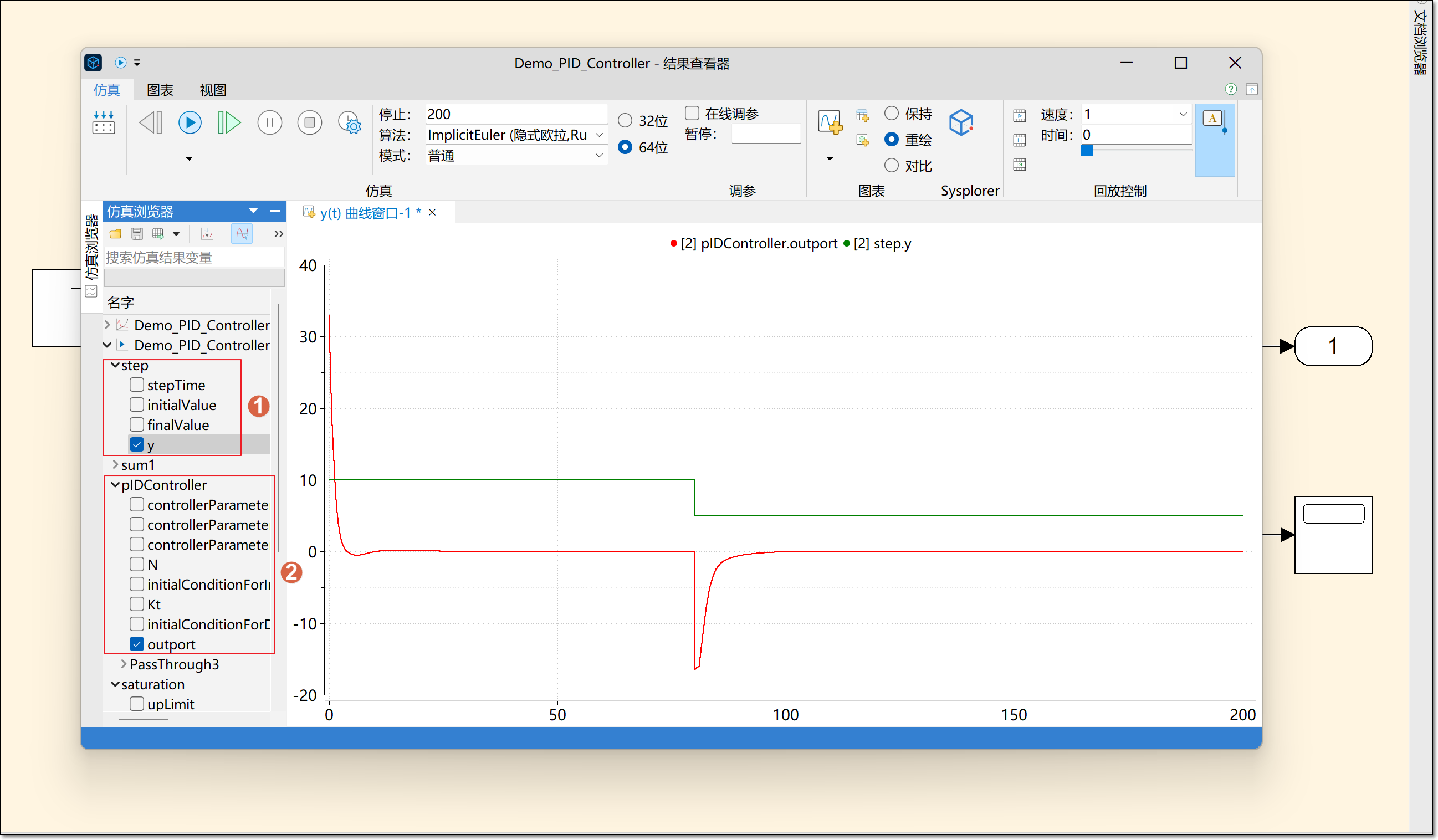Click the pause simulation icon

point(269,122)
